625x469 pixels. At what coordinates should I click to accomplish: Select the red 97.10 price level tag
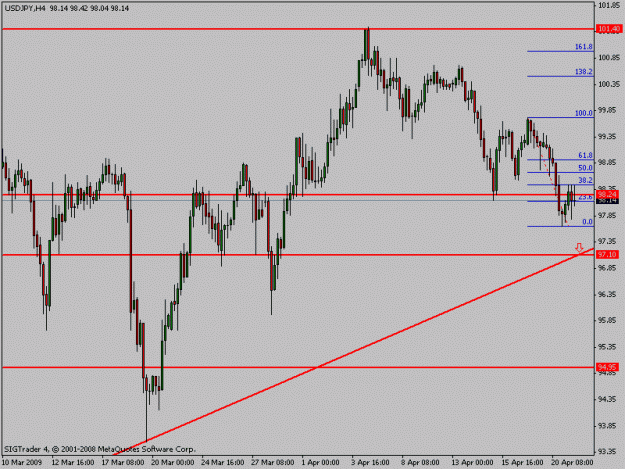607,254
